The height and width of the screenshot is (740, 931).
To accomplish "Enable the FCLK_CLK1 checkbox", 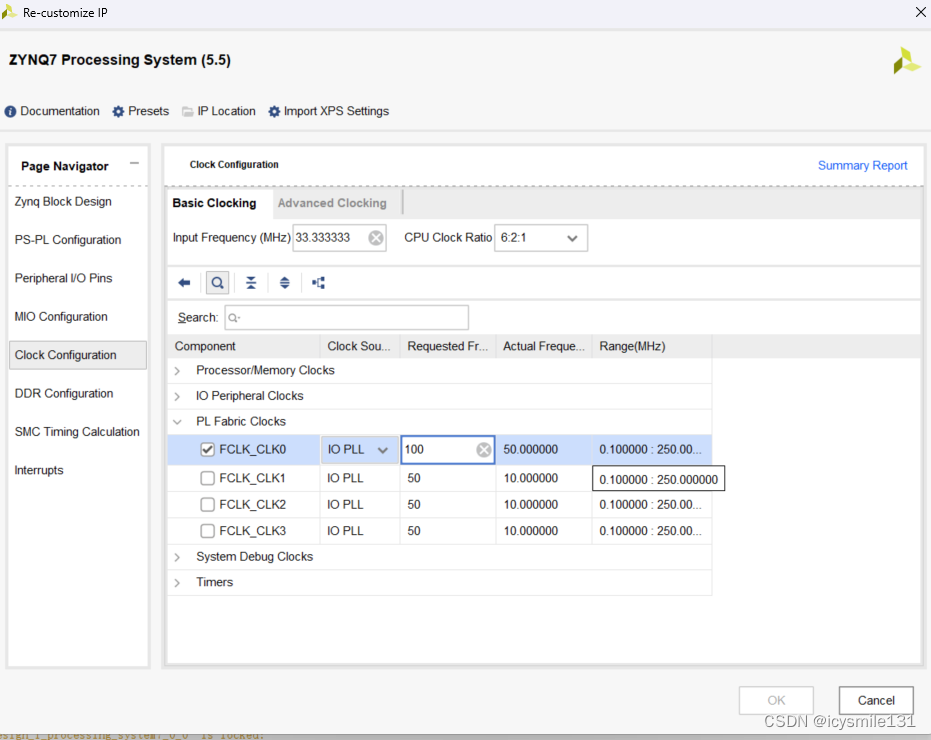I will (207, 478).
